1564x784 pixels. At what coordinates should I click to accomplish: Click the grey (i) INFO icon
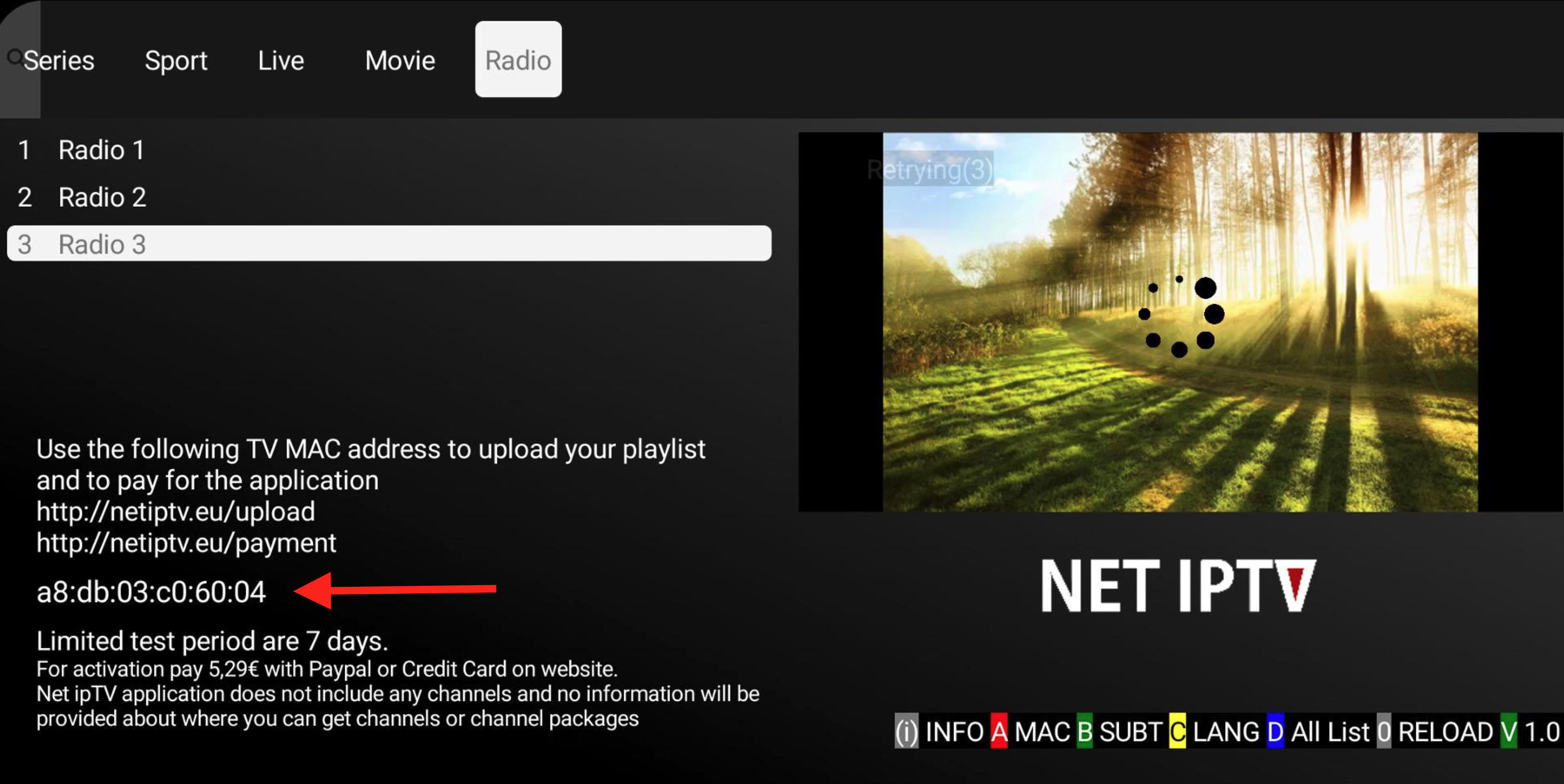pos(907,731)
